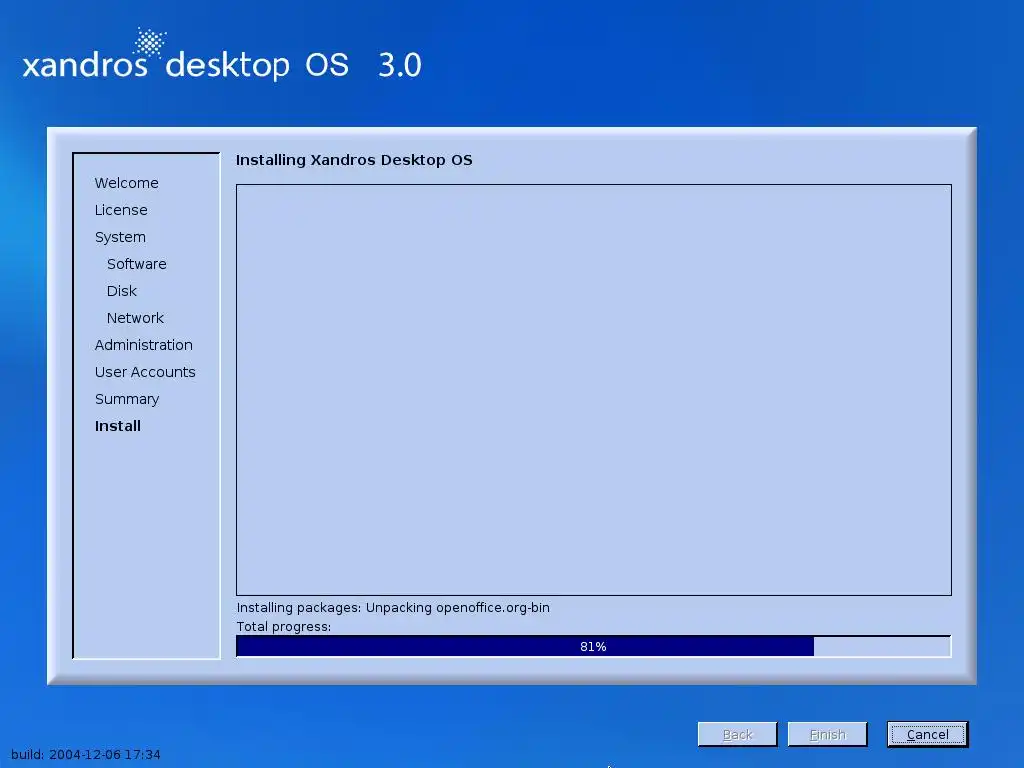
Task: Click the 'Installing Xandros Desktop OS' heading
Action: click(354, 160)
